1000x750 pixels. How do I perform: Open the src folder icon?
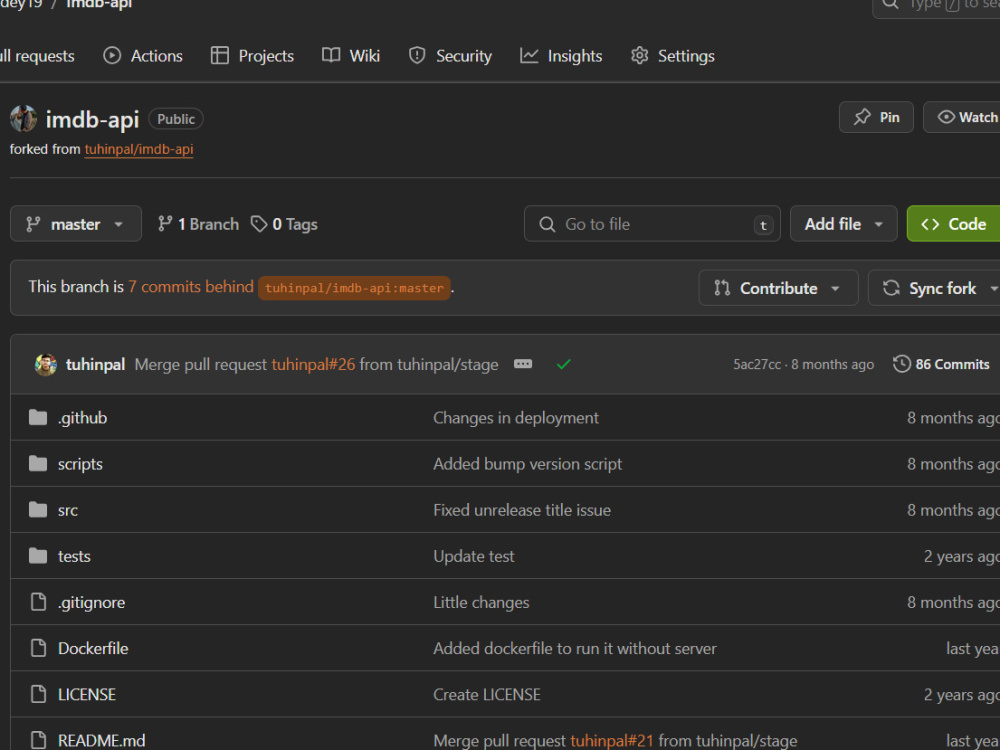[x=39, y=509]
